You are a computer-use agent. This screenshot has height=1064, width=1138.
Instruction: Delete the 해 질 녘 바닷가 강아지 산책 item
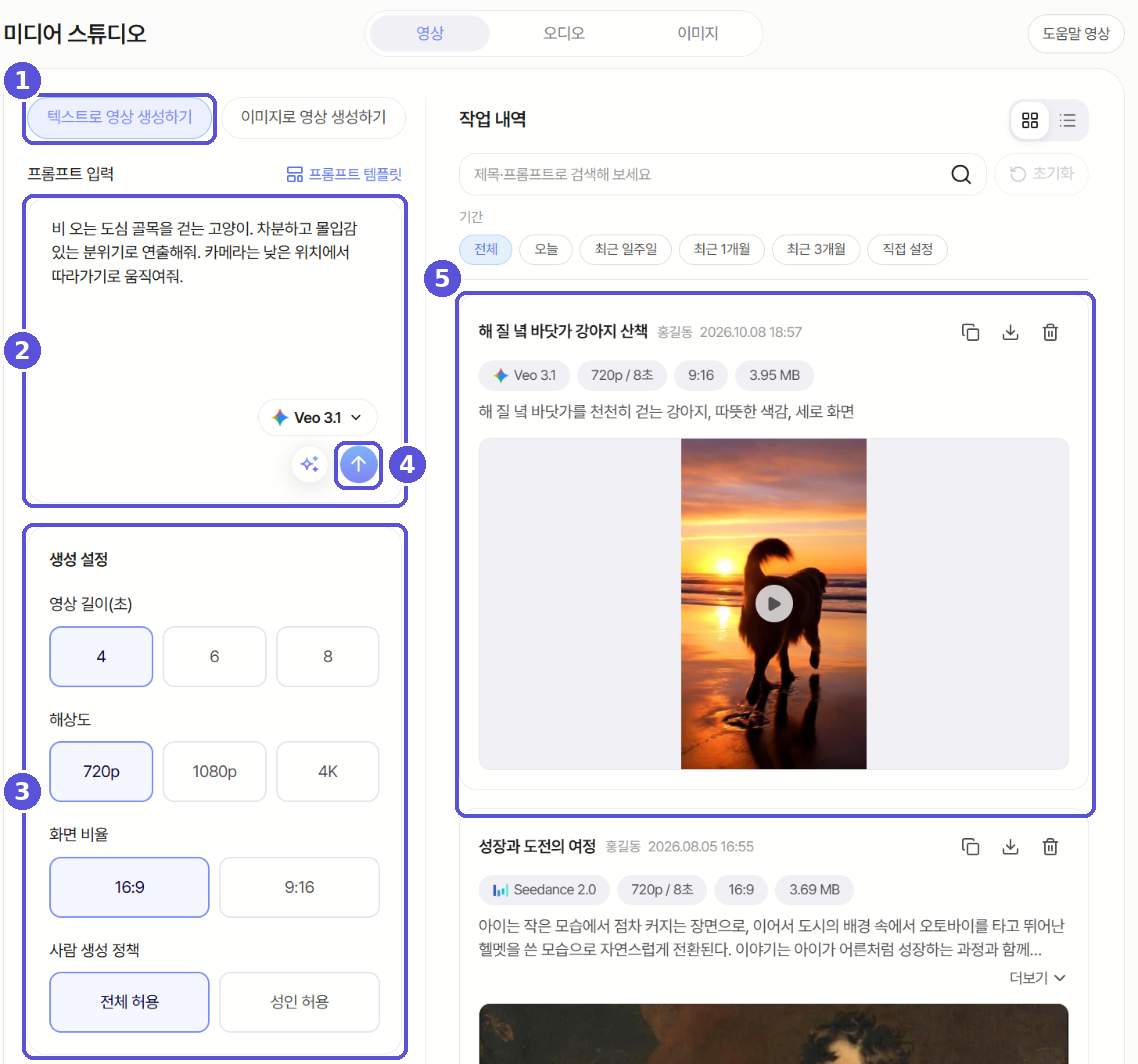coord(1050,332)
